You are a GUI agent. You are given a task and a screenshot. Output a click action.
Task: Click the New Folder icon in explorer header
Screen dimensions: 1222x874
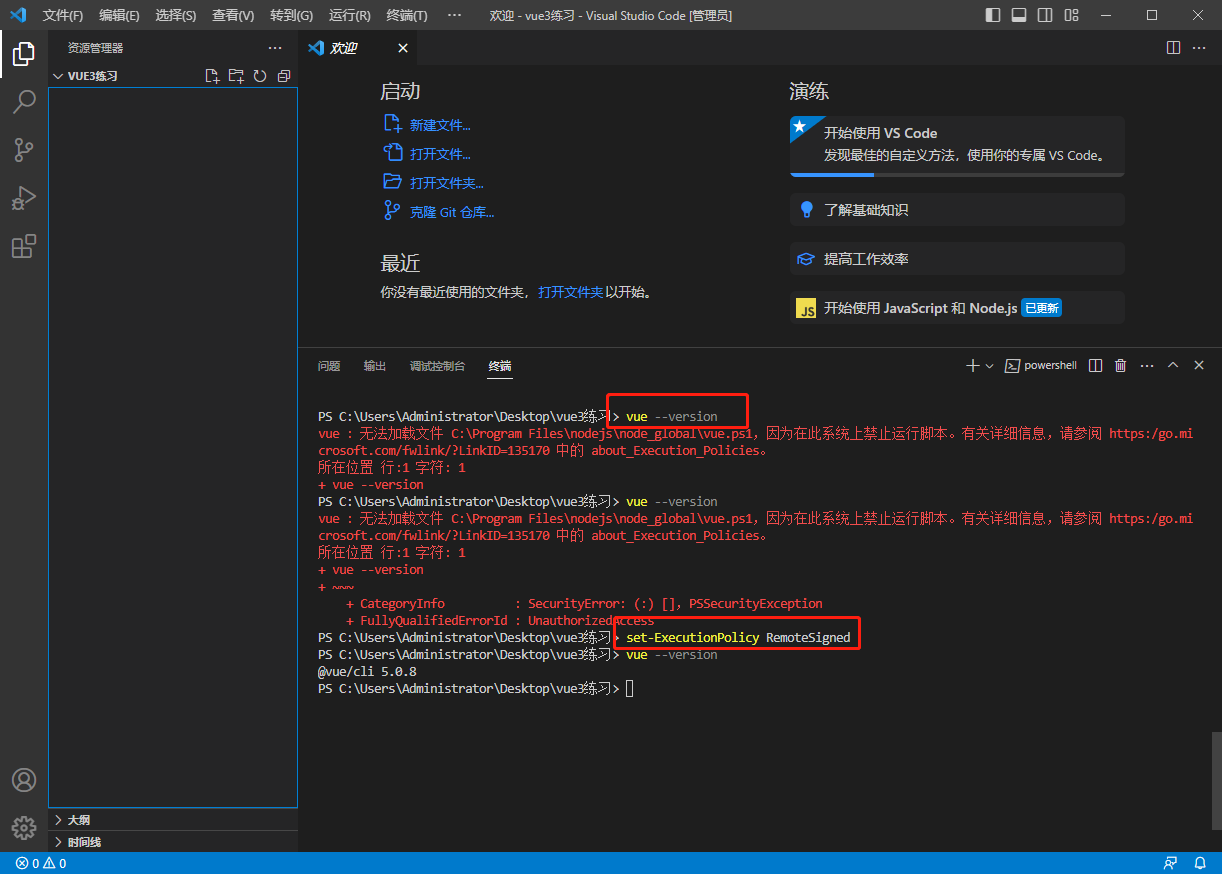[x=236, y=76]
